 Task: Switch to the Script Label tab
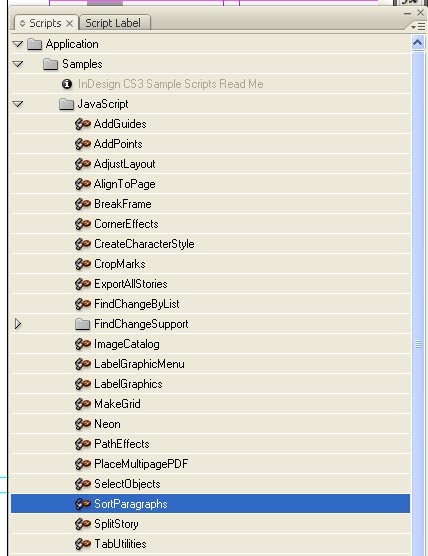[113, 23]
